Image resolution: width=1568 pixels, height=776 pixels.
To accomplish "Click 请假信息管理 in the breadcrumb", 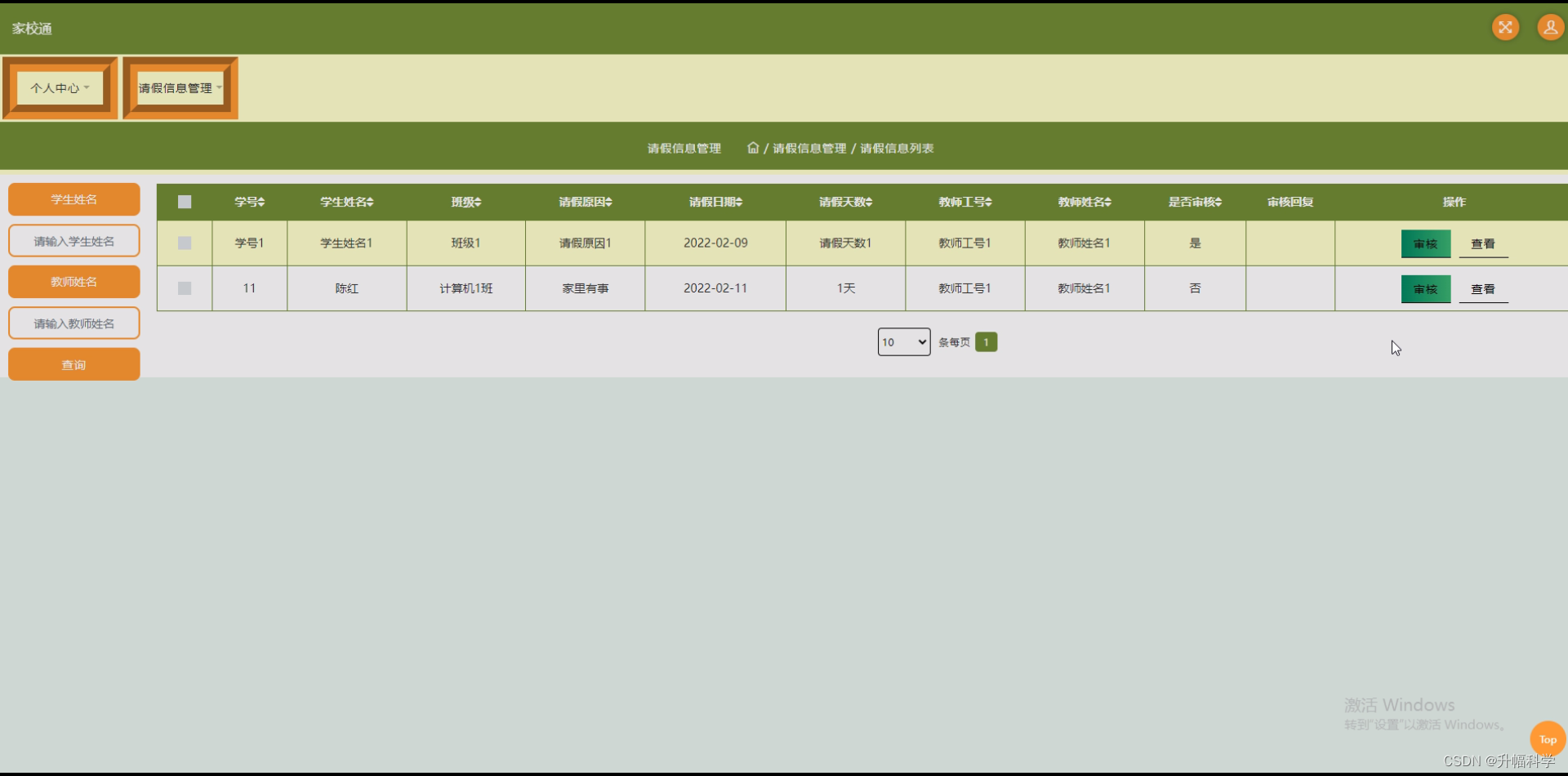I will pos(809,148).
